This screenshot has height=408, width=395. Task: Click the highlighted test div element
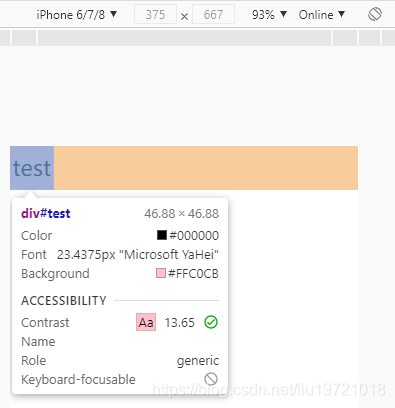point(32,168)
